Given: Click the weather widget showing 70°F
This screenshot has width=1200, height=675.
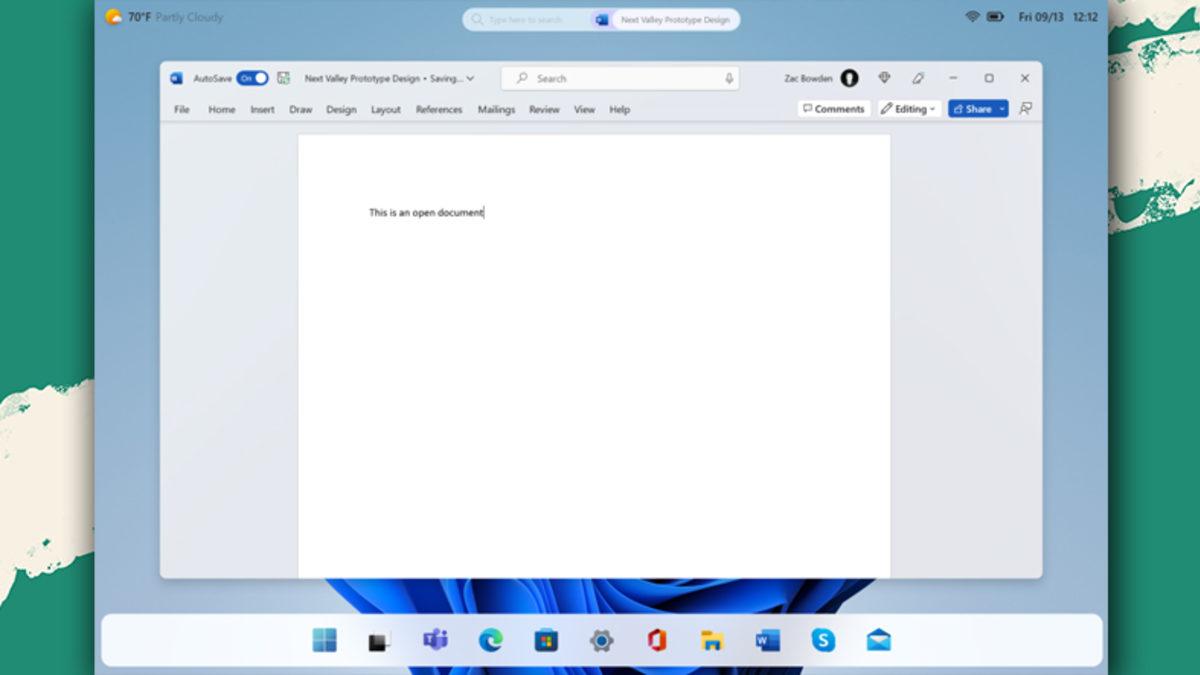Looking at the screenshot, I should tap(165, 17).
